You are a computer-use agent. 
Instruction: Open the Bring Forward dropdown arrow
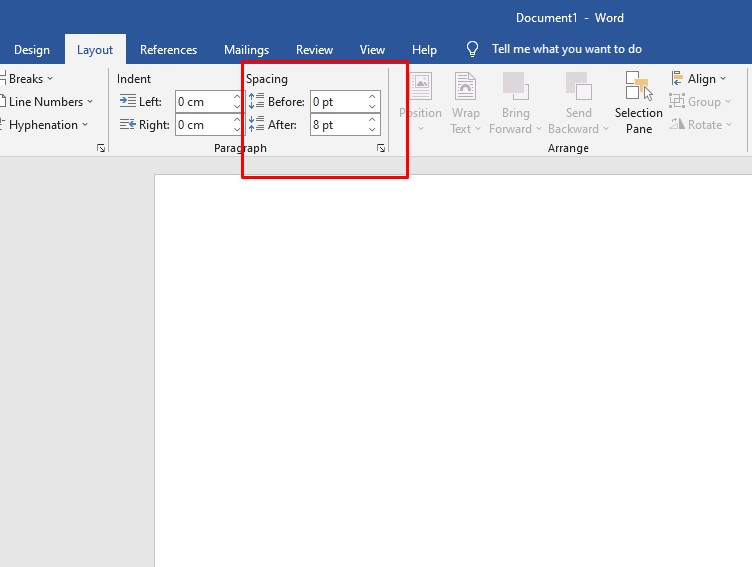tap(539, 129)
